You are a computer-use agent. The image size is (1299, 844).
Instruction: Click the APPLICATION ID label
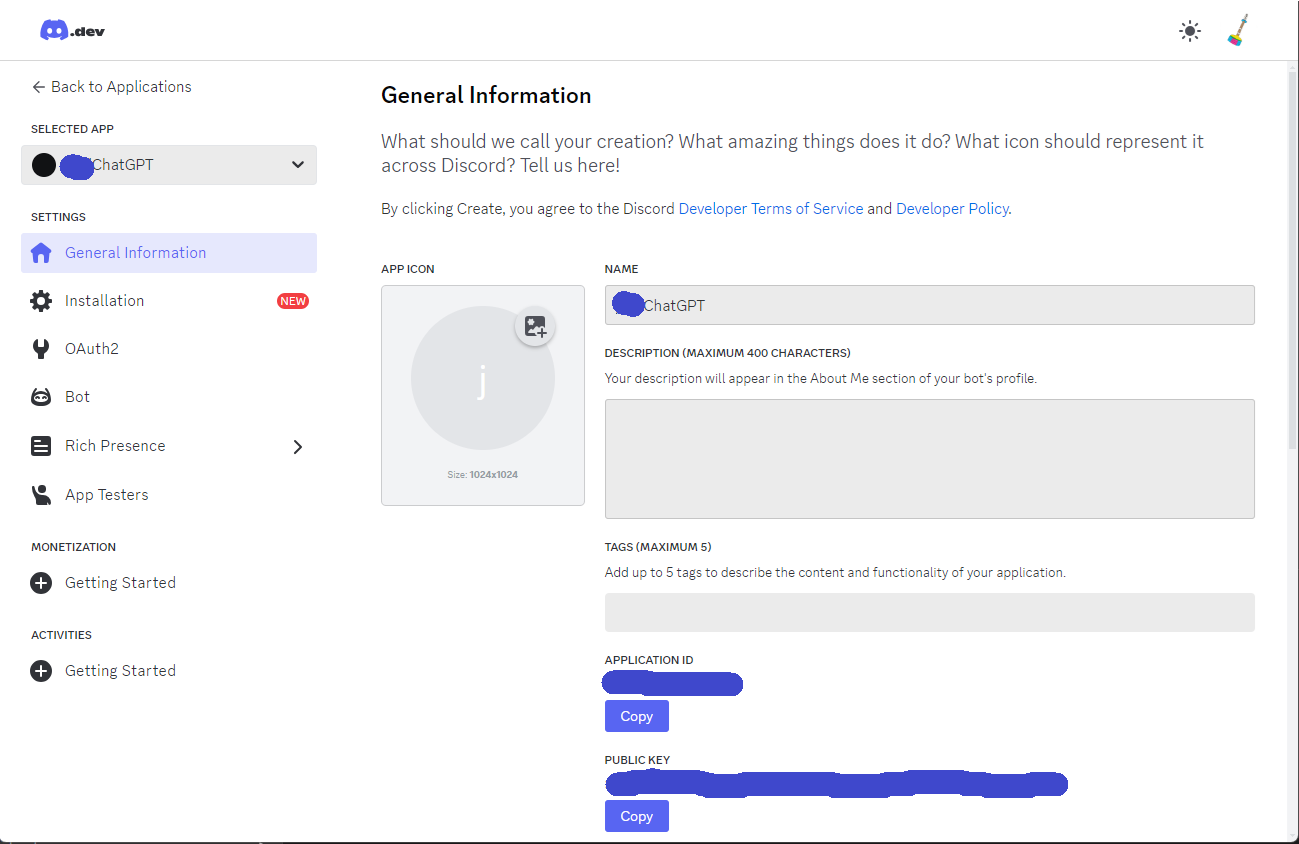[x=649, y=660]
